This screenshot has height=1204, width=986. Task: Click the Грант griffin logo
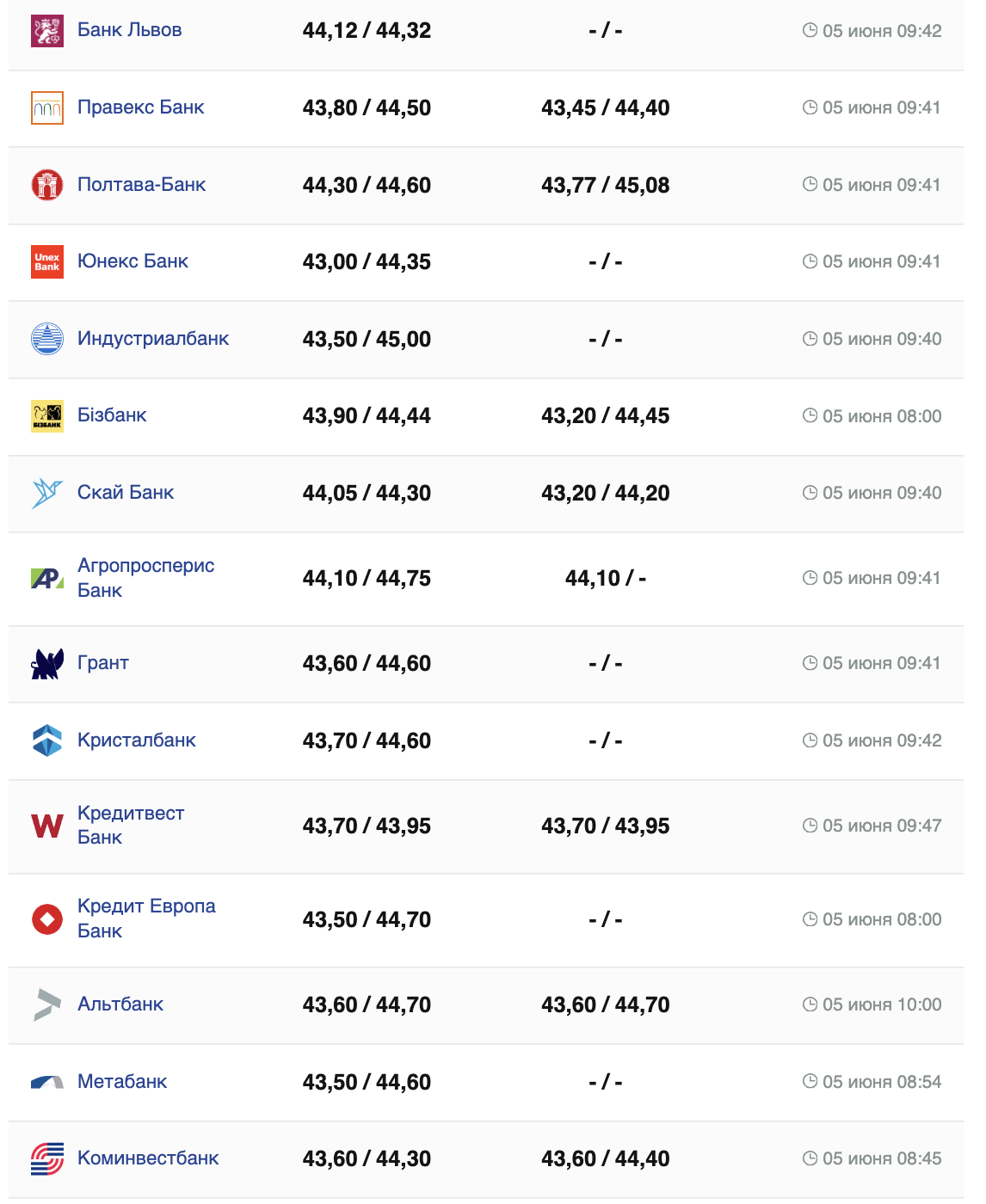[x=47, y=664]
